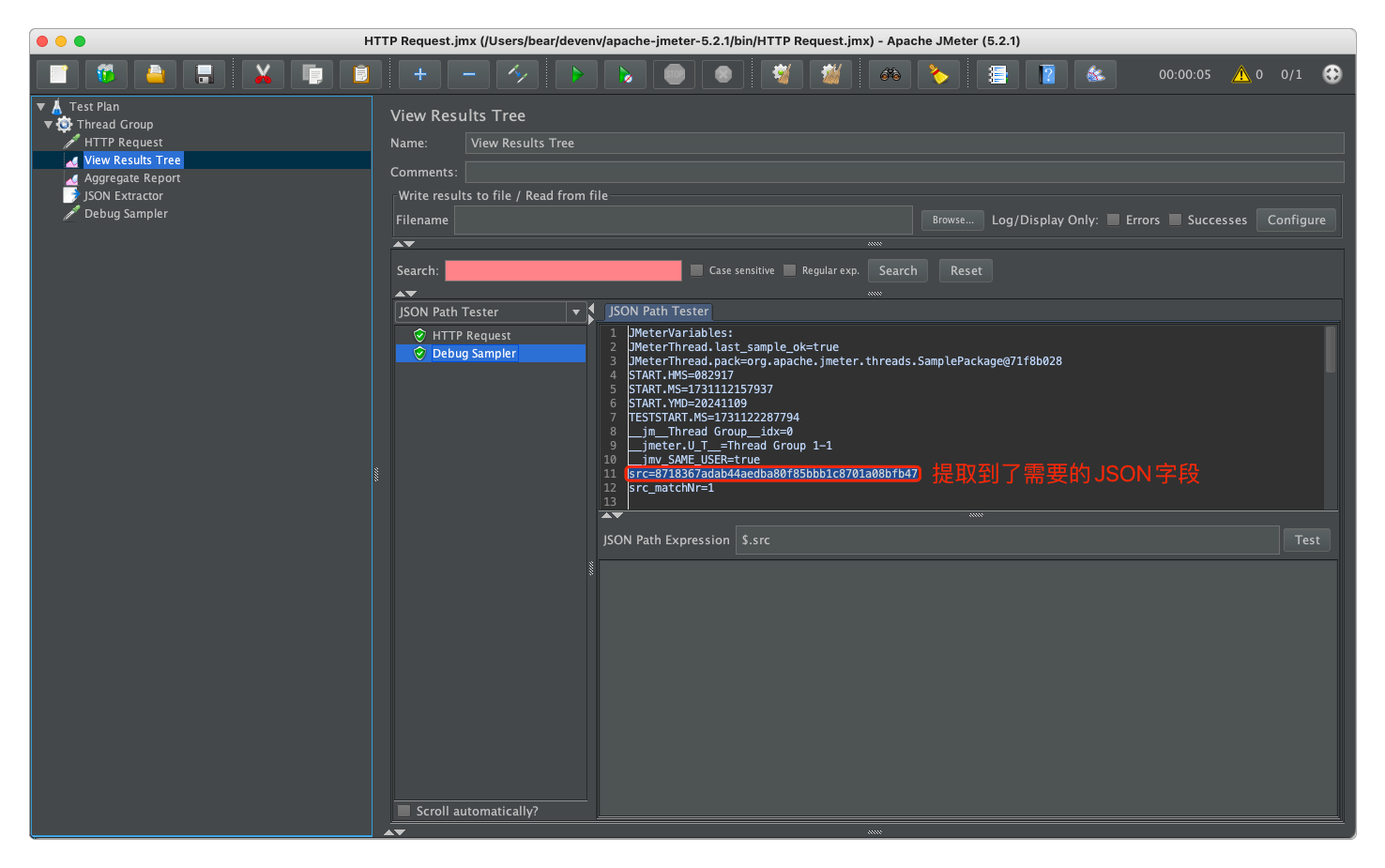Open the JSON Path Tester renderer dropdown
The height and width of the screenshot is (868, 1385).
(575, 312)
